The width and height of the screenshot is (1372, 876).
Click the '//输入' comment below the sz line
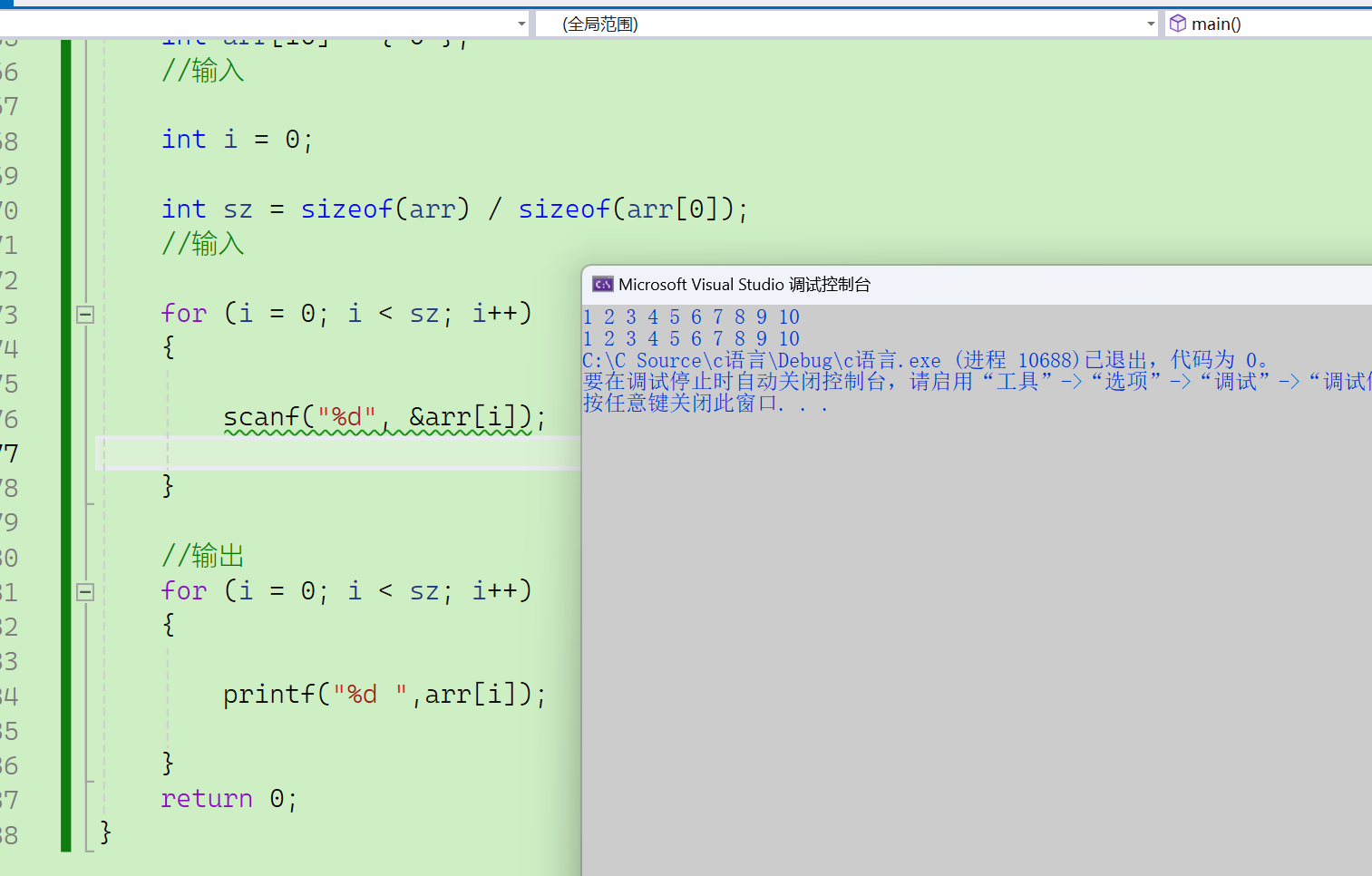click(x=203, y=243)
